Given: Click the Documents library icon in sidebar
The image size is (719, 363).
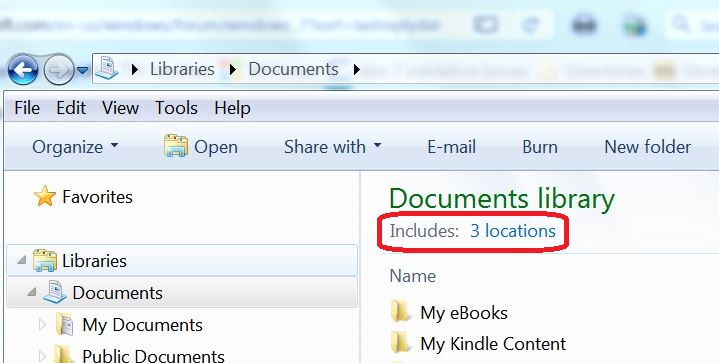Looking at the screenshot, I should point(55,292).
